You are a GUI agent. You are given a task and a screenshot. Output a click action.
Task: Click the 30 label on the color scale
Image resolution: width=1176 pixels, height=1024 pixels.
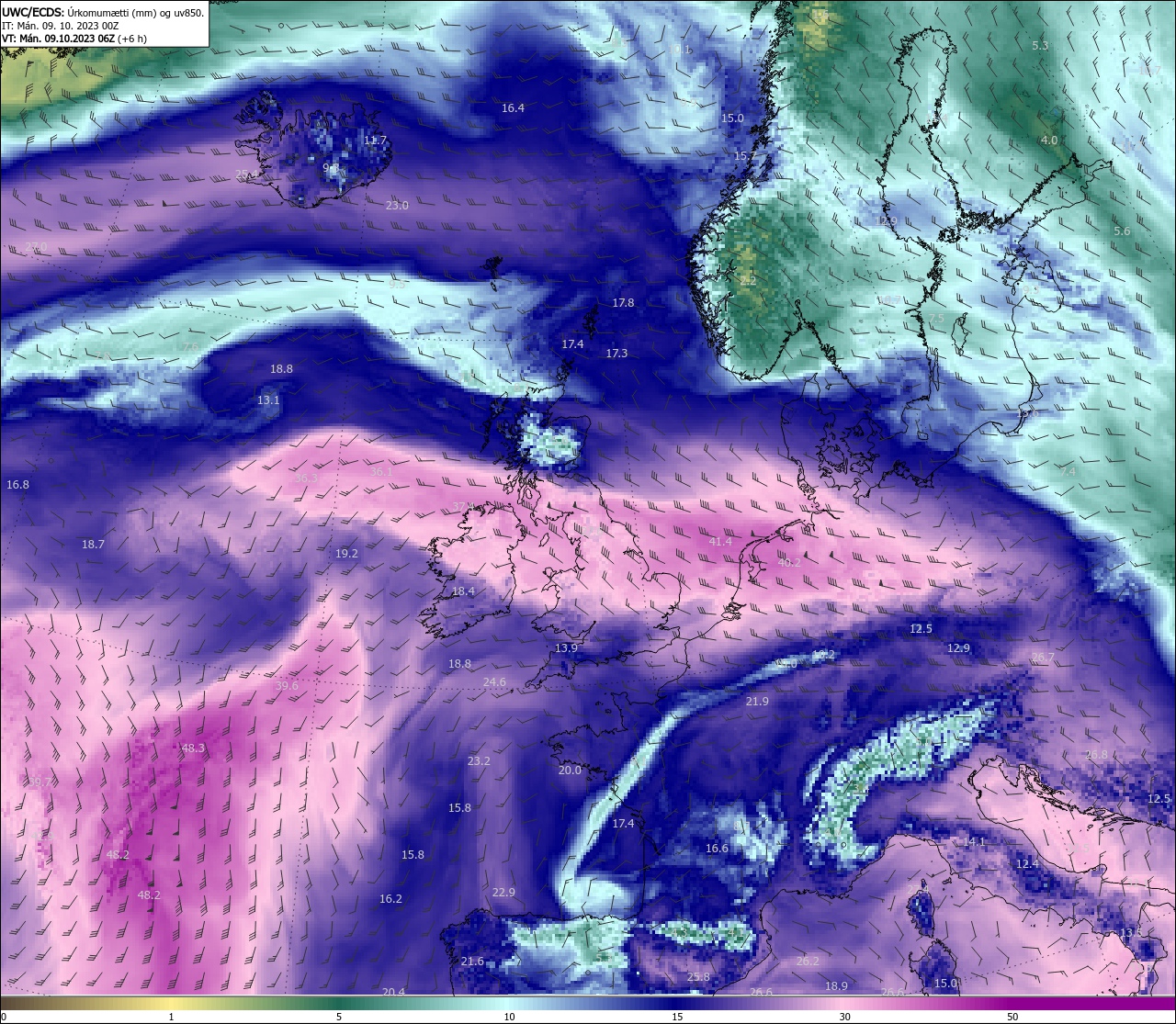[x=844, y=1017]
